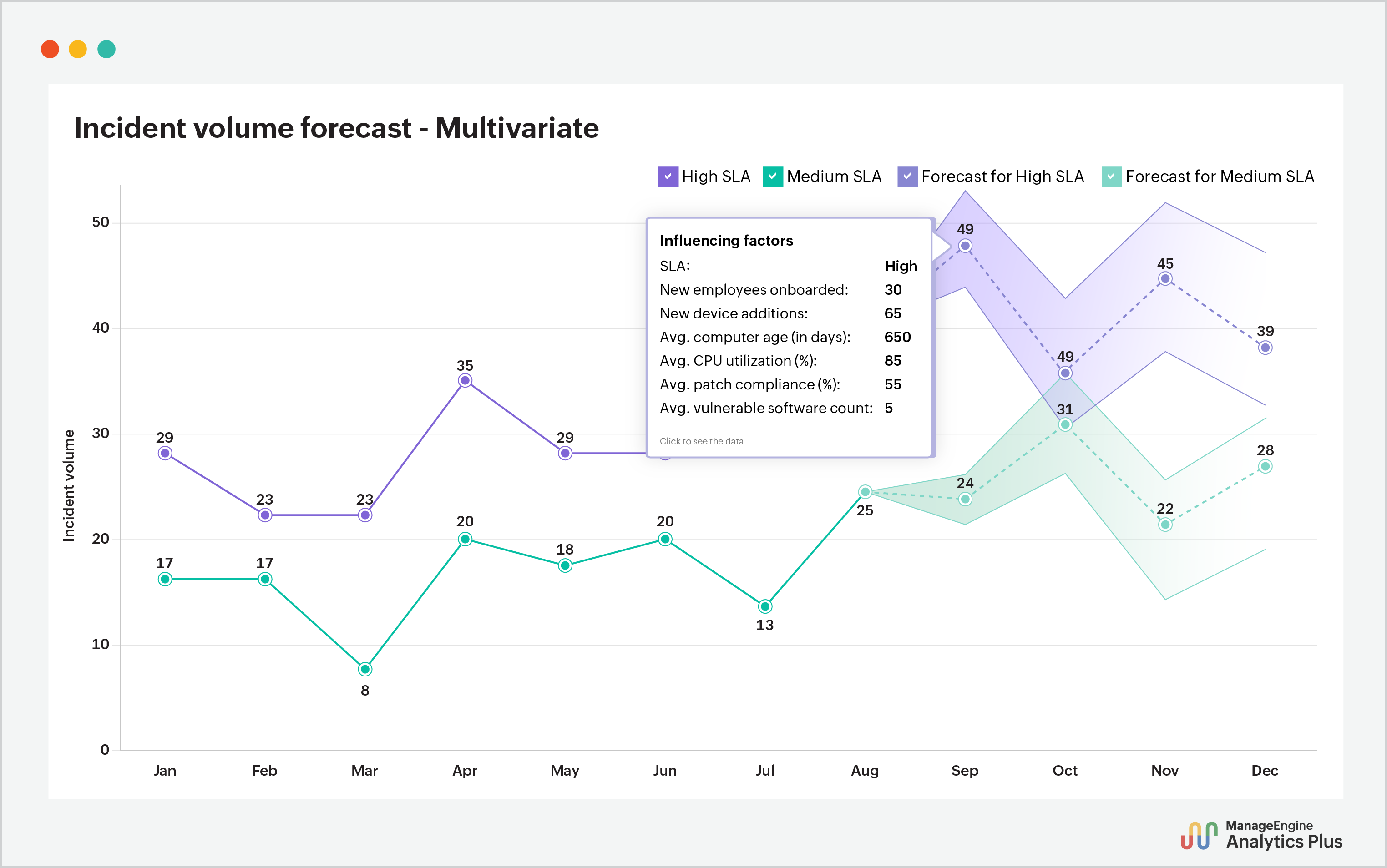
Task: Click the October data point labeled 49
Action: [x=1065, y=373]
